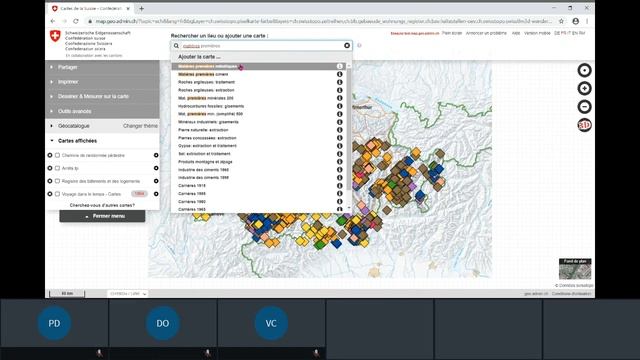Open the Plein écran link
Image resolution: width=640 pixels, height=360 pixels.
452,33
